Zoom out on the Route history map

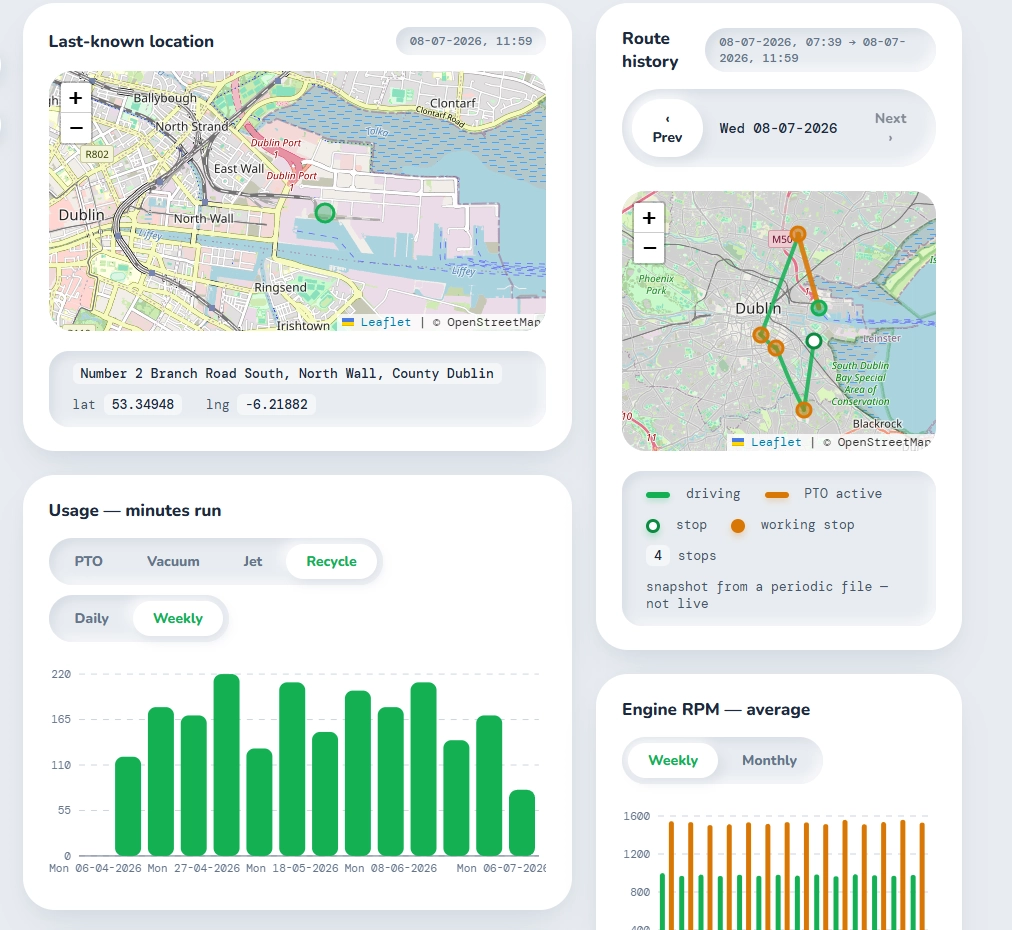(x=649, y=248)
